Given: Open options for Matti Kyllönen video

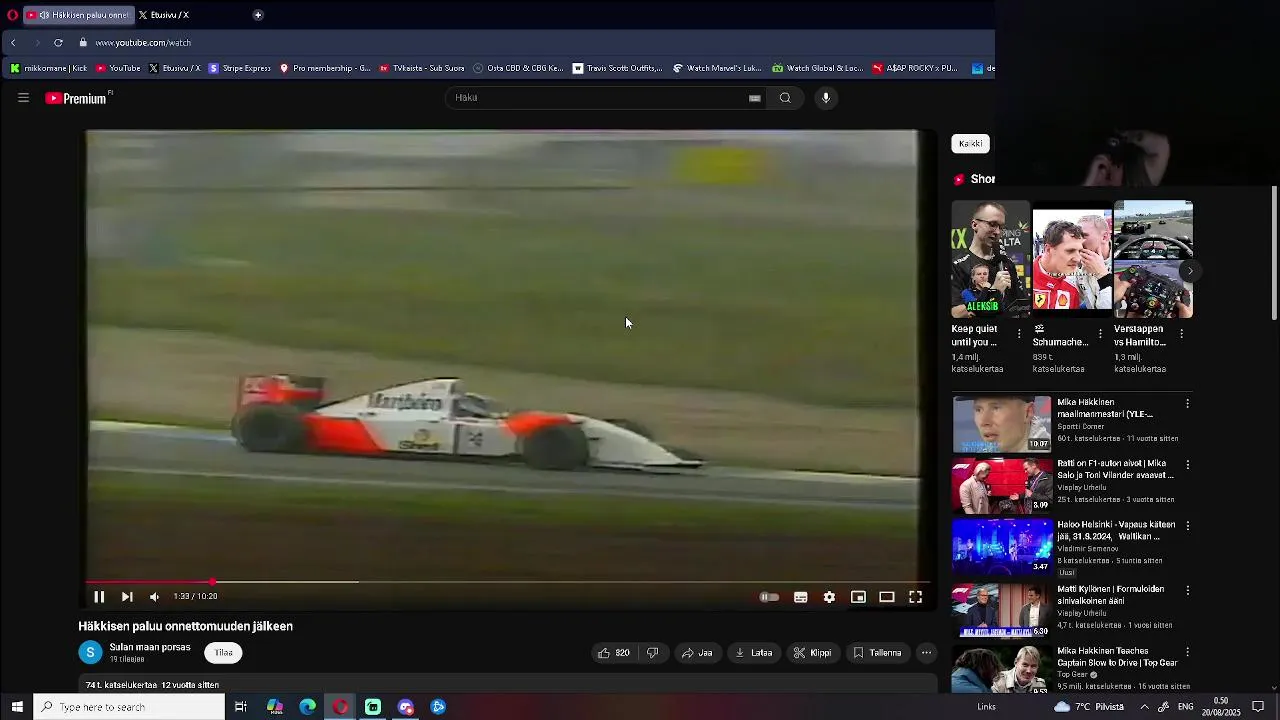Looking at the screenshot, I should 1188,591.
